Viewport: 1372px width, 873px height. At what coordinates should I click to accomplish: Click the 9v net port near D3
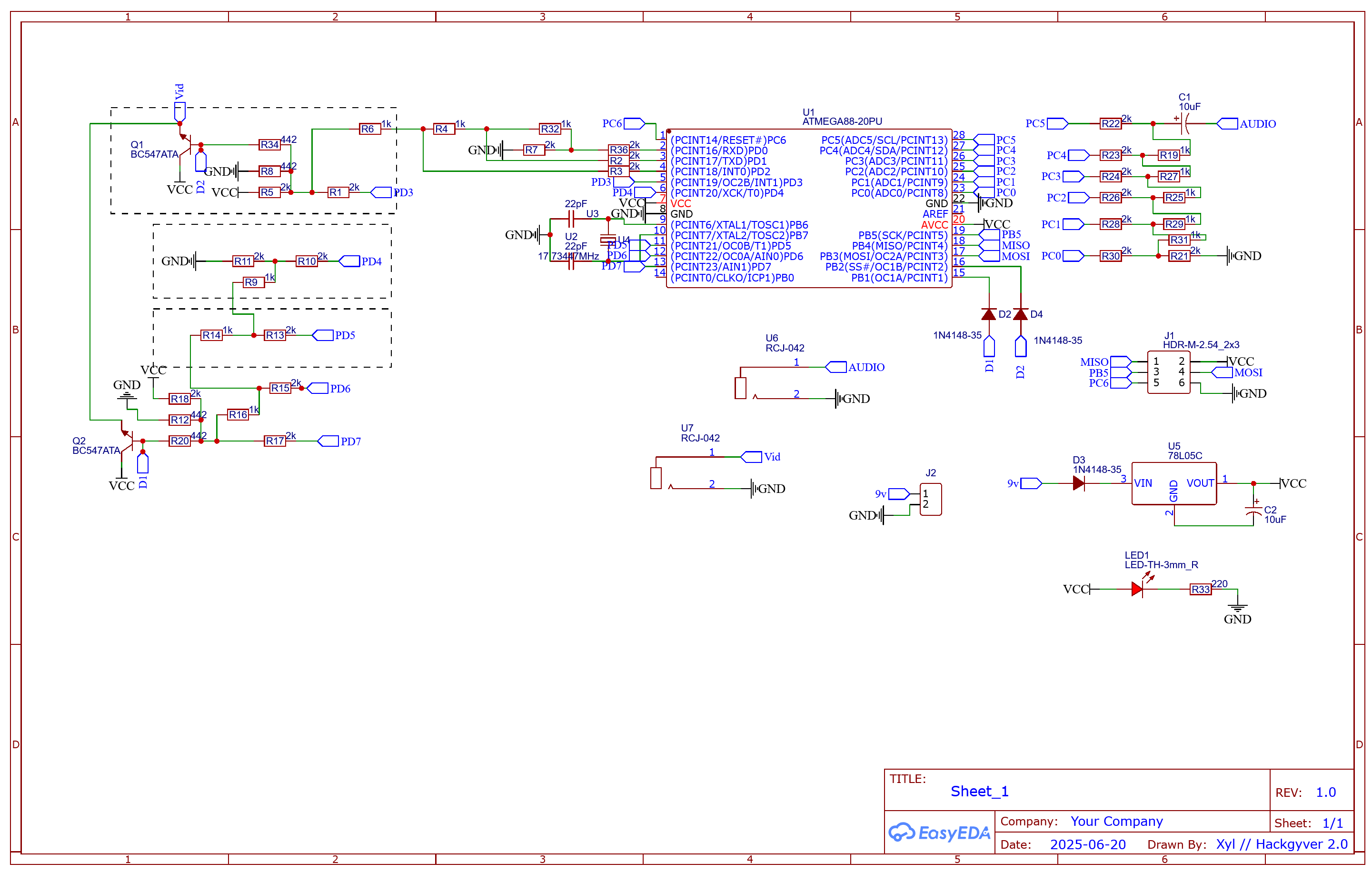(x=1031, y=483)
